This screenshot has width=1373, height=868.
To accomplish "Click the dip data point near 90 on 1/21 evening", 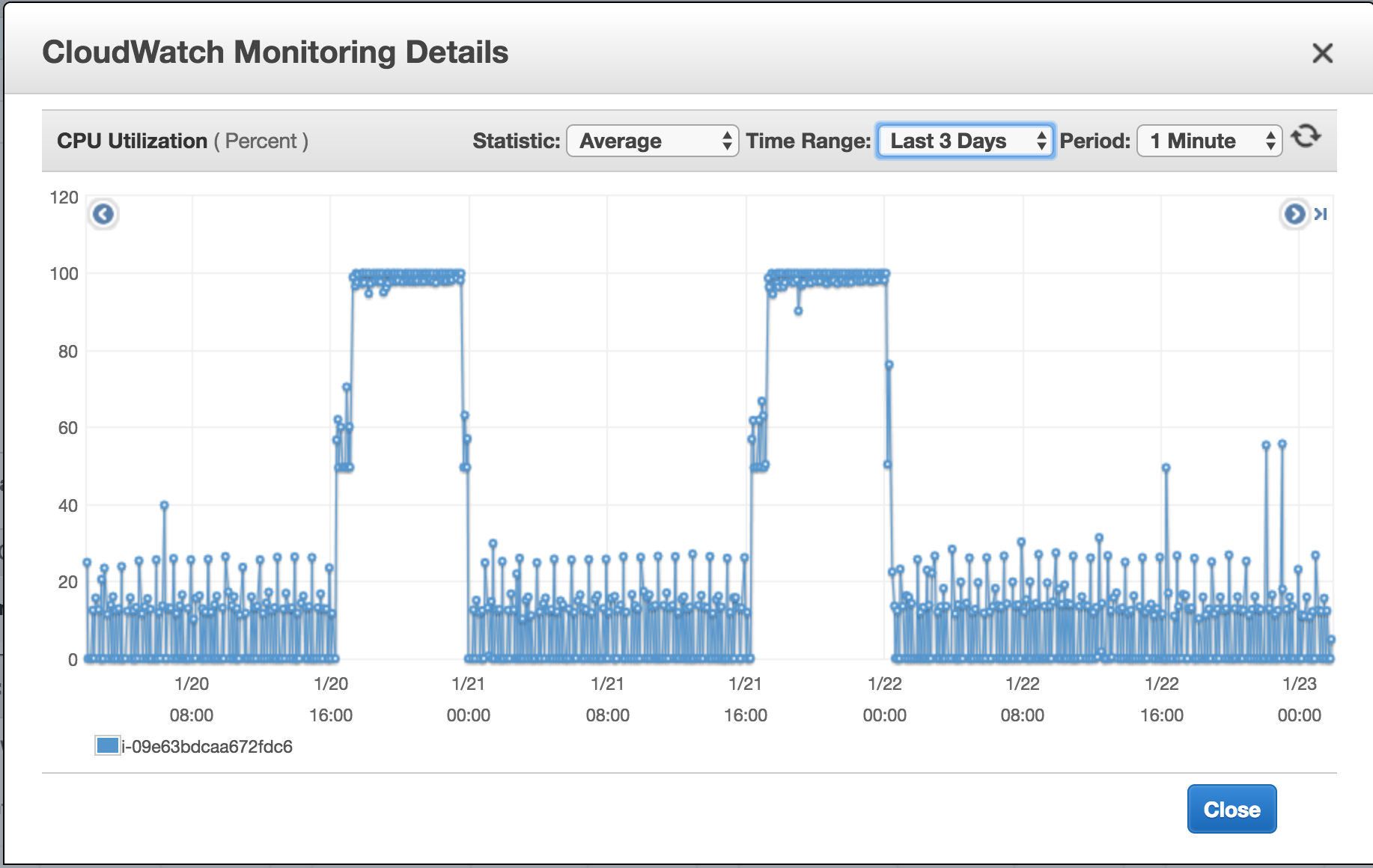I will click(798, 311).
